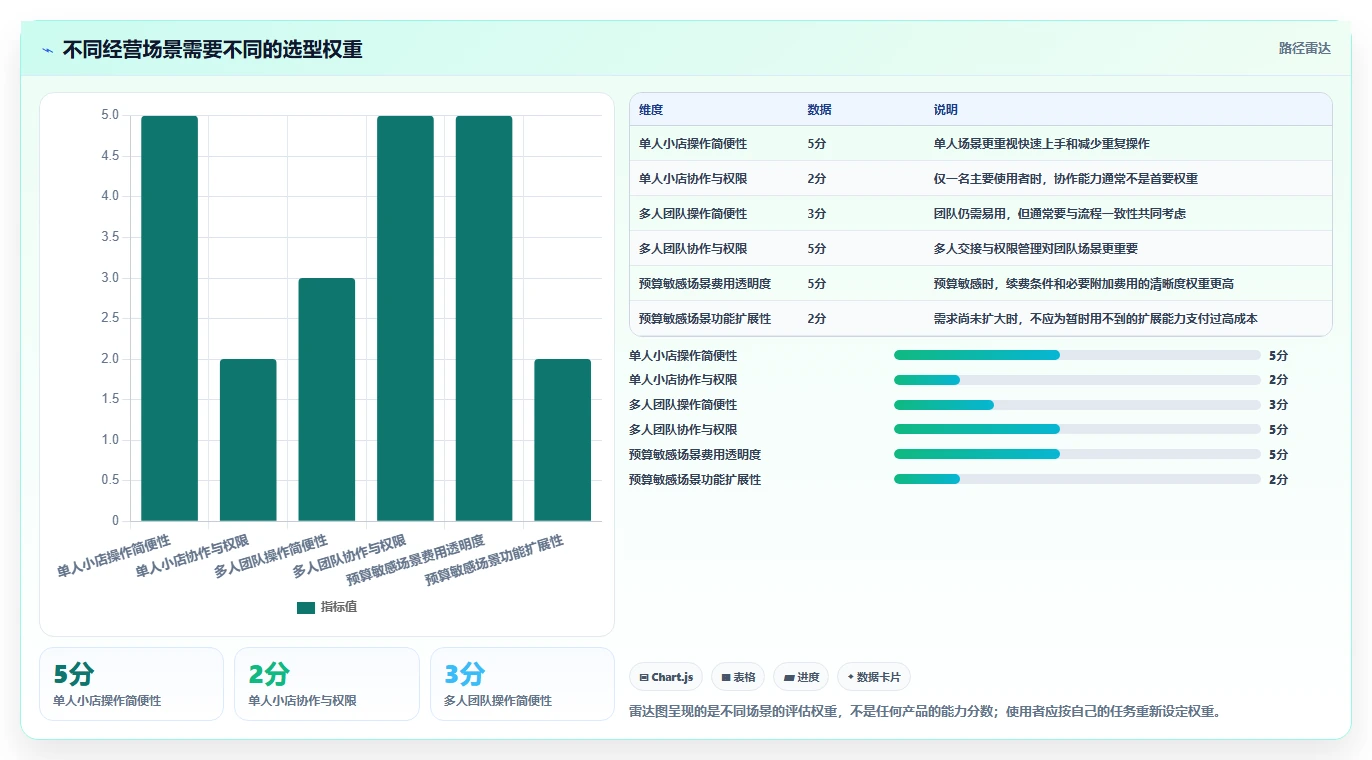Click the 多人团队操作简便性 progress bar

point(1077,405)
